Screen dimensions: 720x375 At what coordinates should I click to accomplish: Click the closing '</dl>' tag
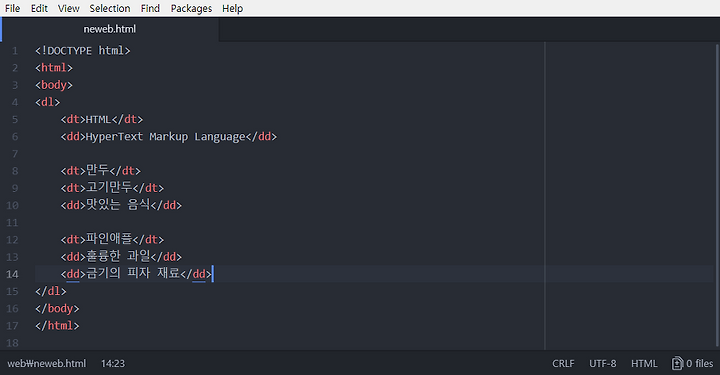(x=51, y=291)
